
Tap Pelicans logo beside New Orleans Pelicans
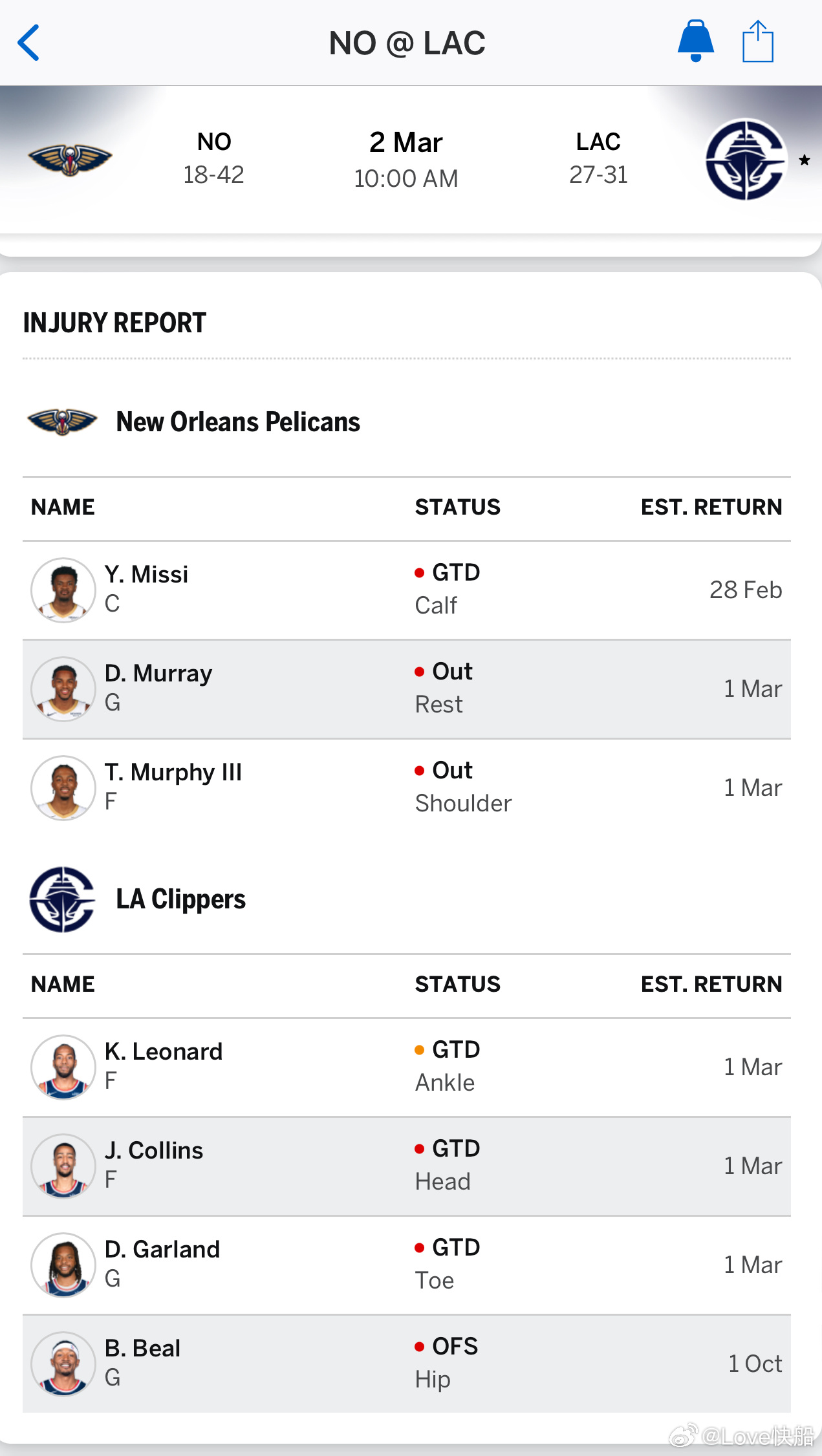[x=62, y=422]
